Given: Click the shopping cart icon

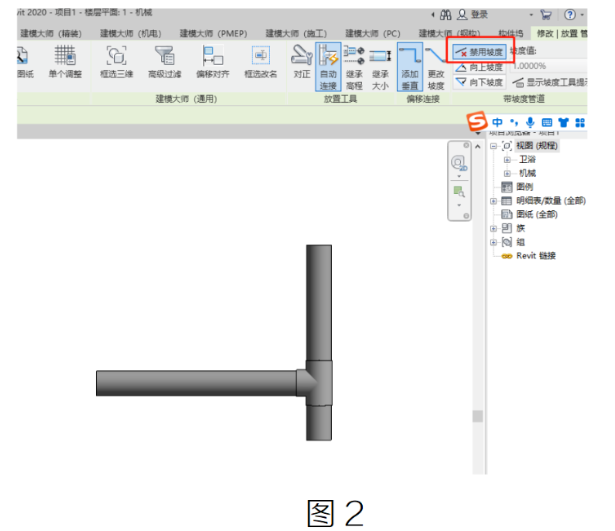Looking at the screenshot, I should 546,15.
